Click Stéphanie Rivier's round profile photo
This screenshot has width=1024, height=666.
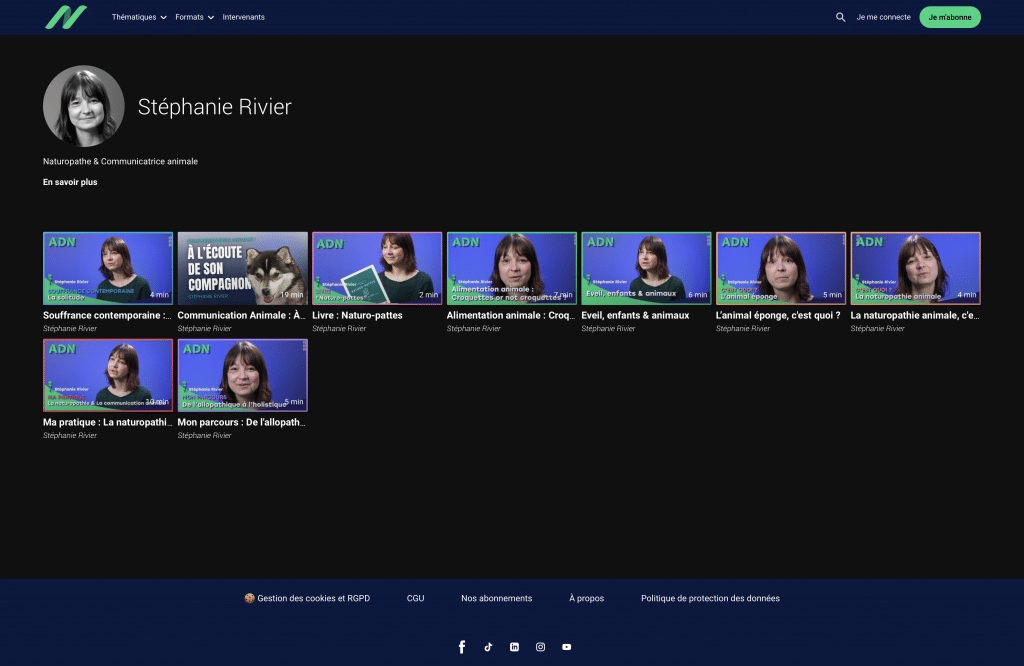click(84, 106)
